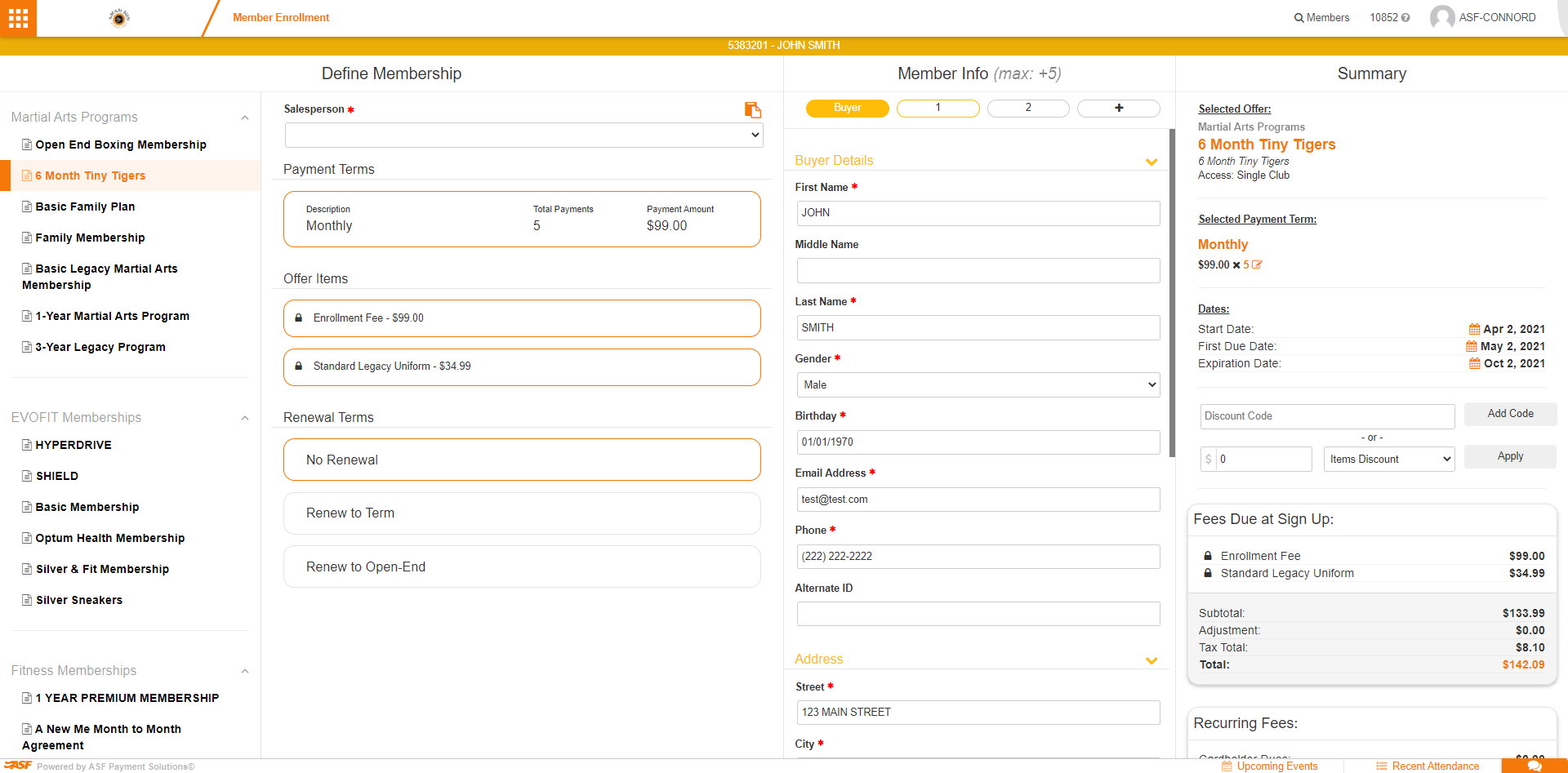Collapse the Address section chevron
The height and width of the screenshot is (773, 1568).
coord(1151,660)
